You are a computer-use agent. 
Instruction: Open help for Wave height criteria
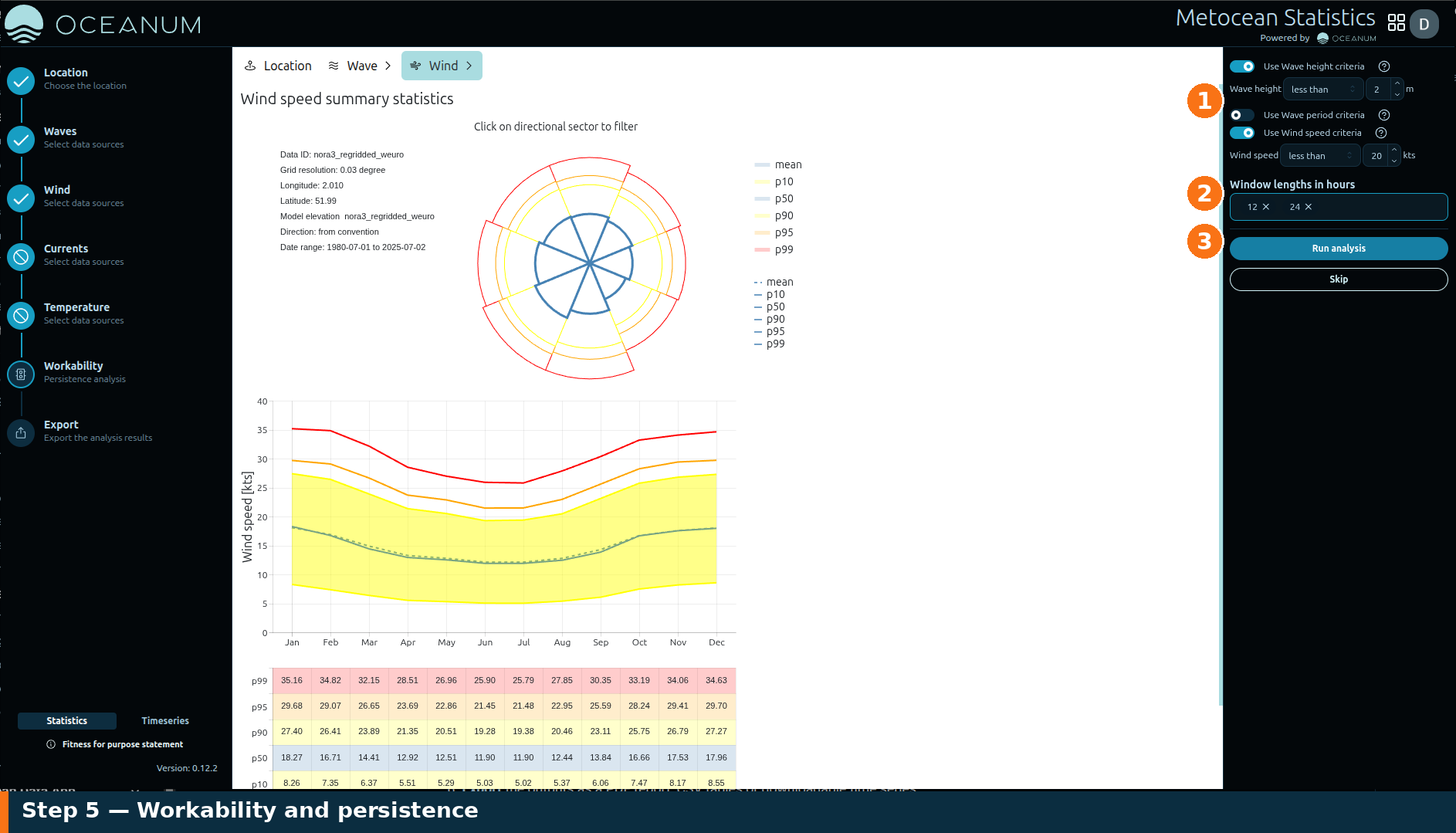point(1384,66)
